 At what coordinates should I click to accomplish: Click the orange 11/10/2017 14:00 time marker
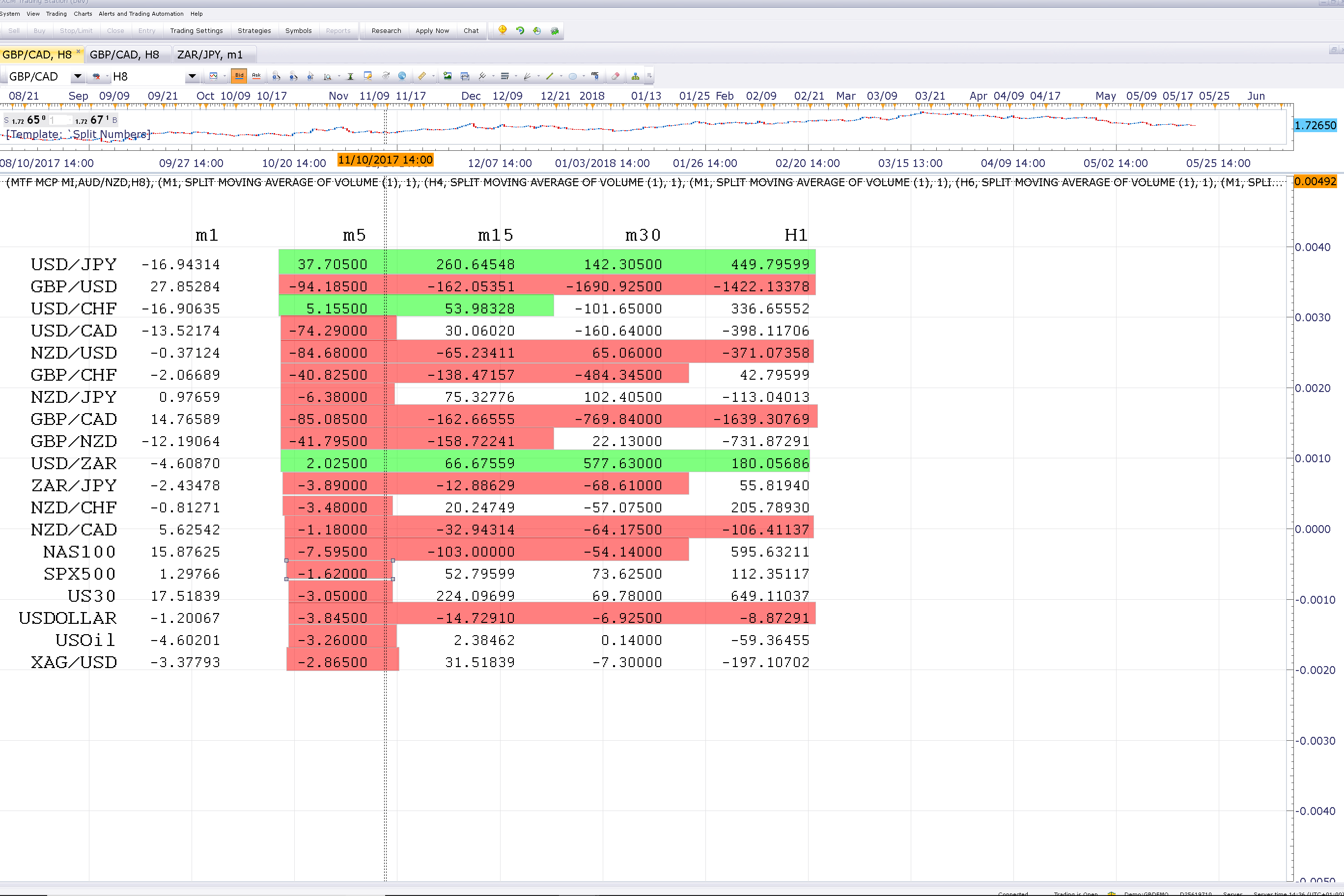pyautogui.click(x=386, y=160)
